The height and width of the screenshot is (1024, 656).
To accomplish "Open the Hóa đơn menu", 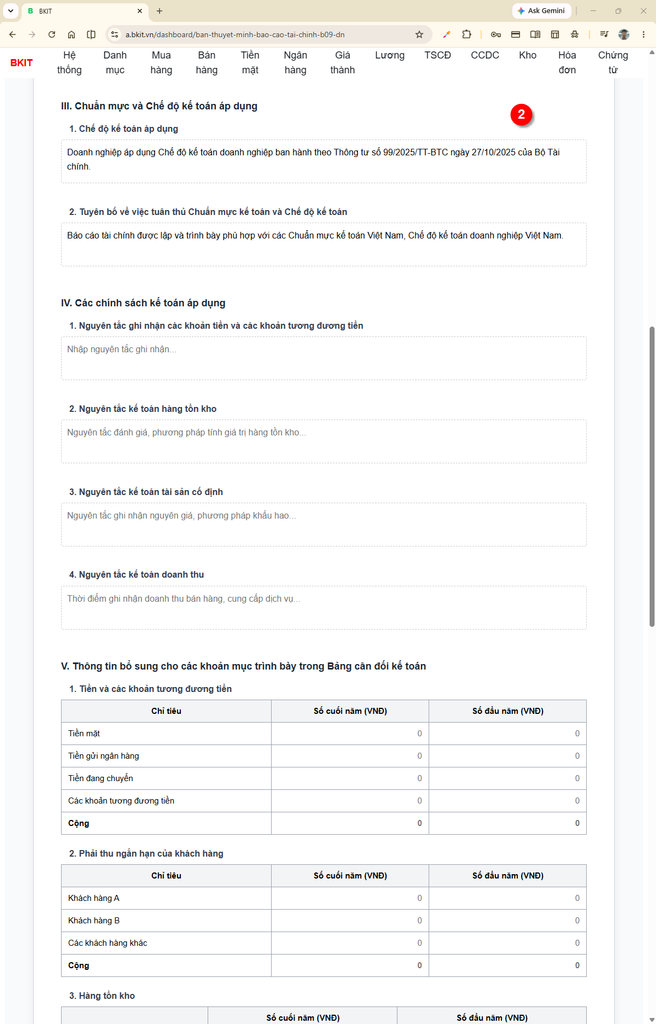I will click(567, 63).
